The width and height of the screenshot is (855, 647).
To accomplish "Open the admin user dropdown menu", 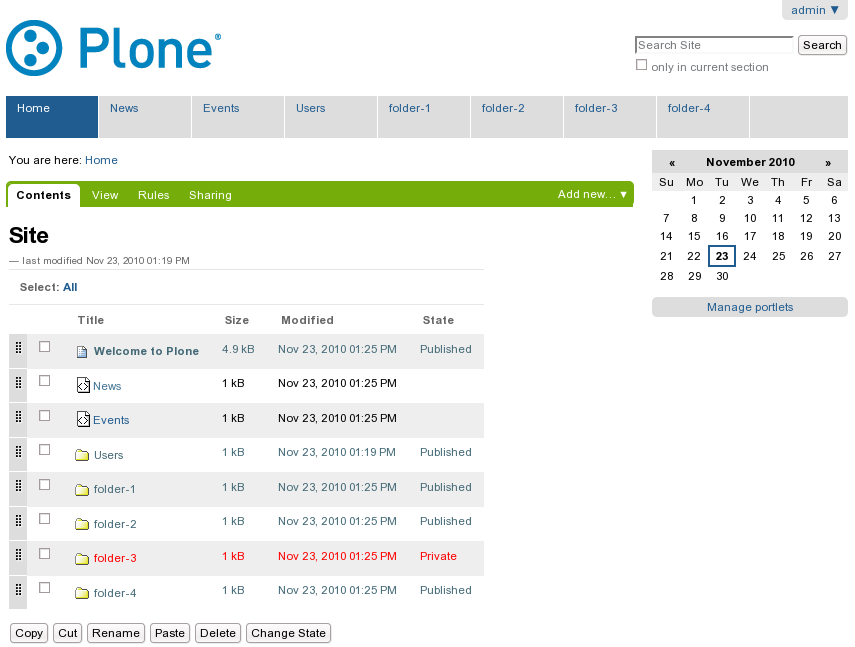I will [815, 10].
